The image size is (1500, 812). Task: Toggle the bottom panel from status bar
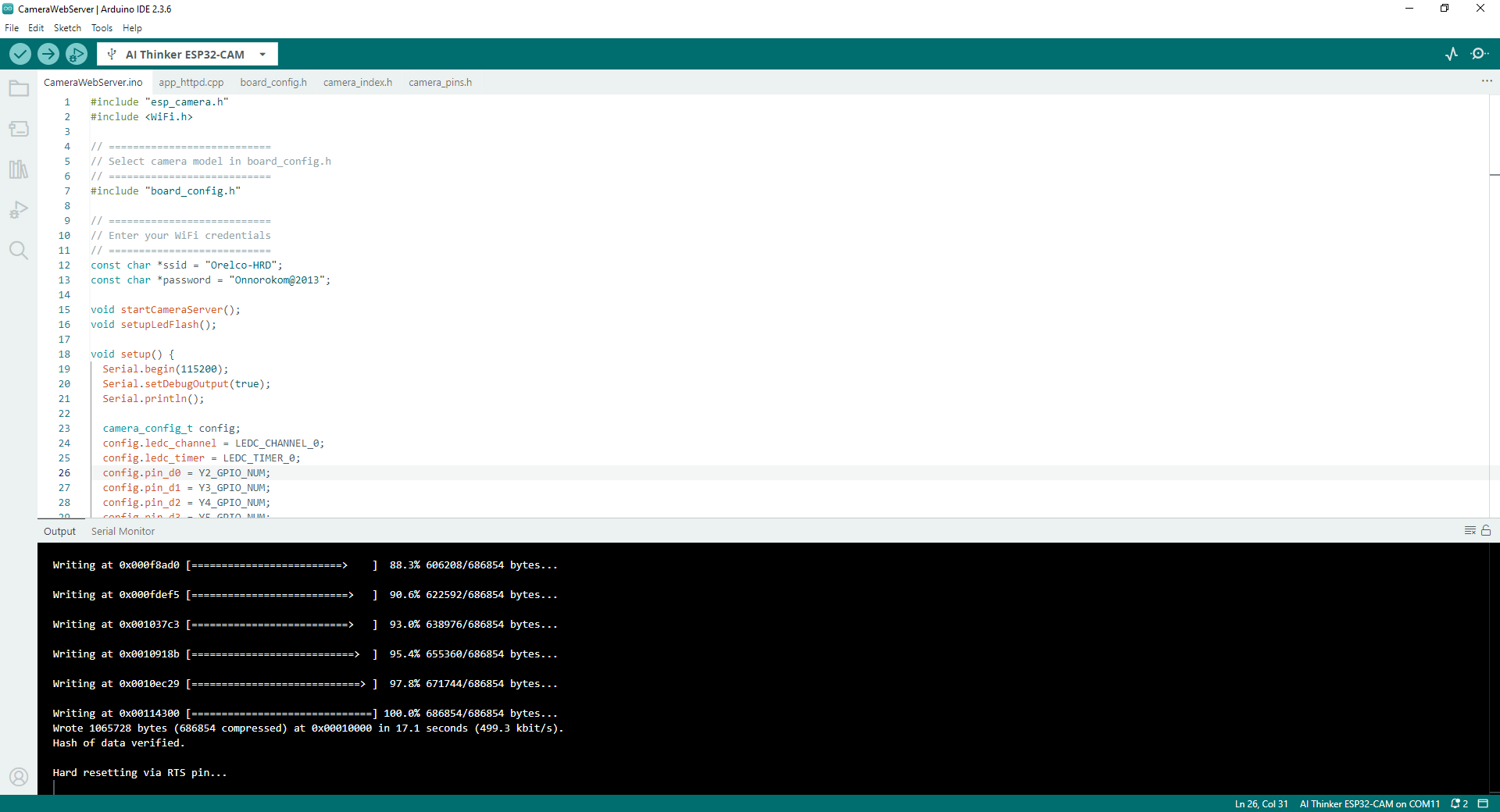tap(1484, 803)
